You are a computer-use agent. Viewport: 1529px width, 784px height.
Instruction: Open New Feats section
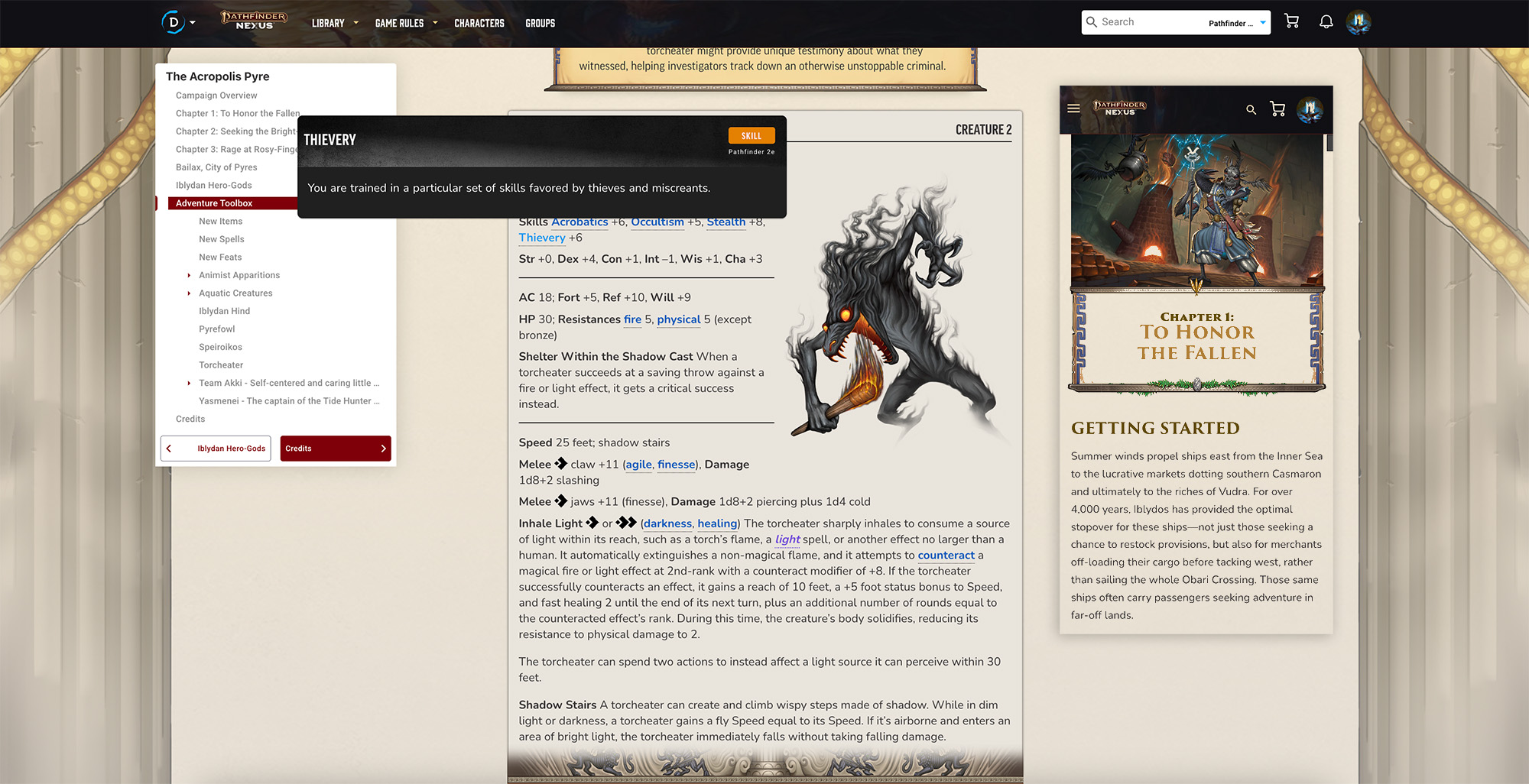(x=220, y=258)
